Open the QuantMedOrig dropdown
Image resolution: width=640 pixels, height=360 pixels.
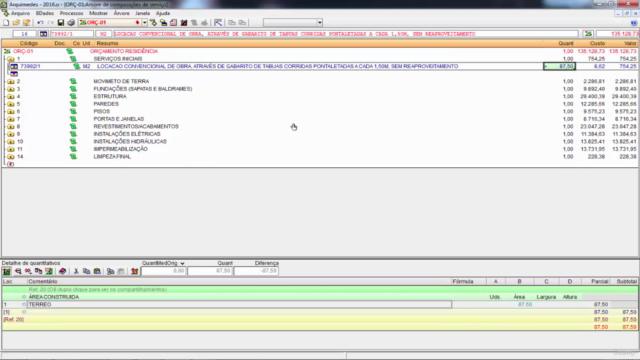pos(182,263)
